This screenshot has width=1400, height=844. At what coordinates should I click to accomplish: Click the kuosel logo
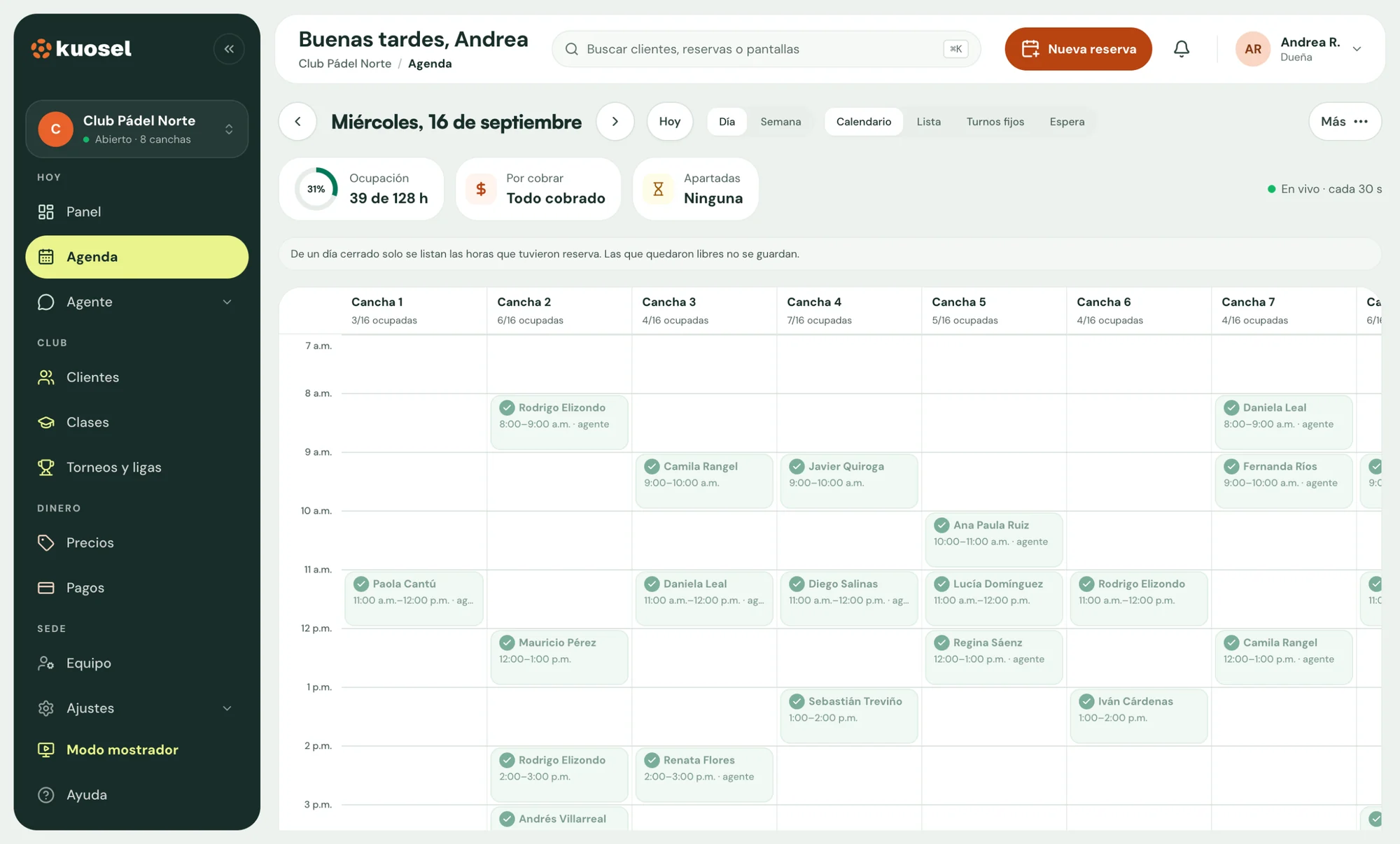[81, 49]
